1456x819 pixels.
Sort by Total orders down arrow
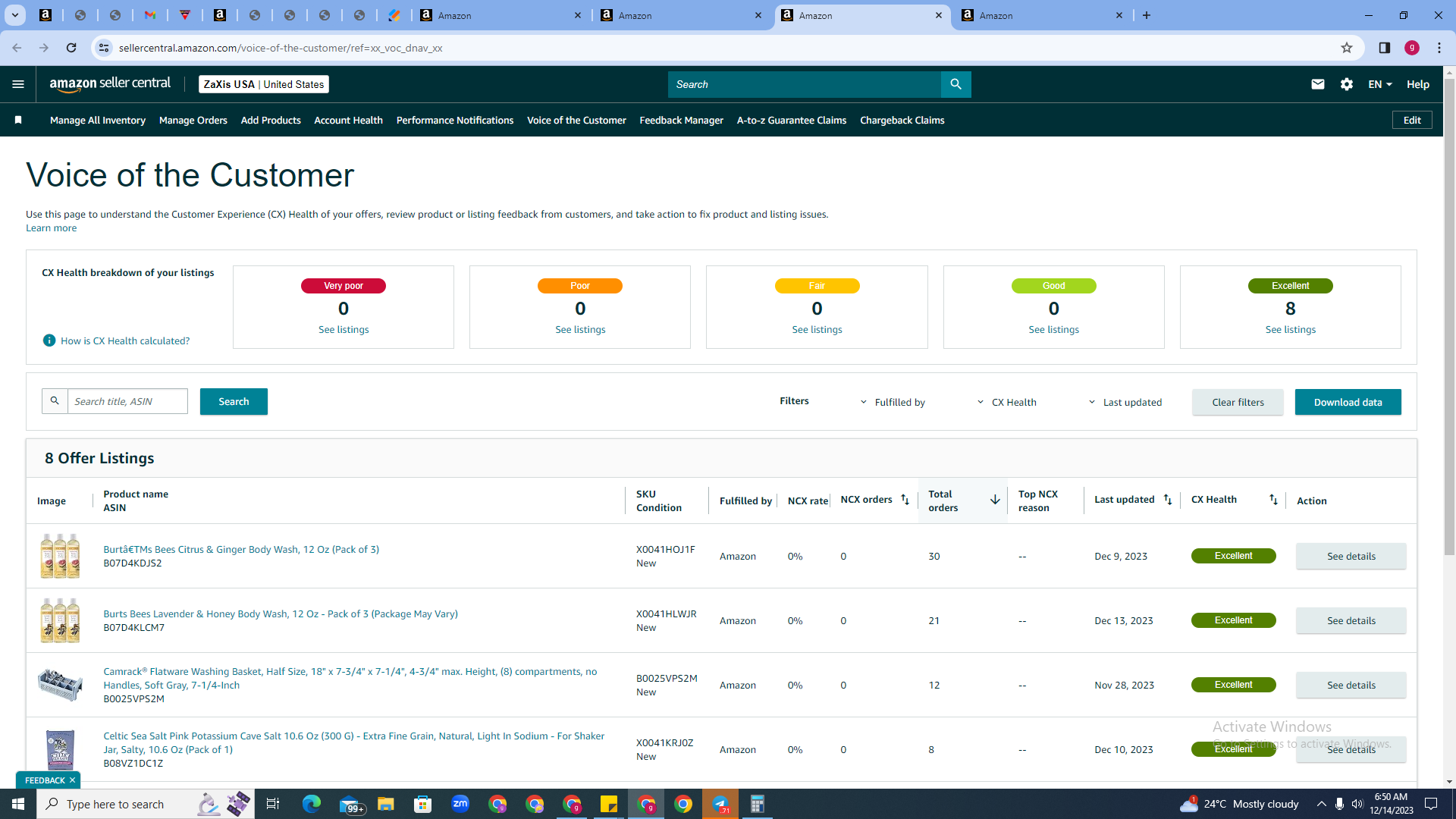(x=995, y=500)
